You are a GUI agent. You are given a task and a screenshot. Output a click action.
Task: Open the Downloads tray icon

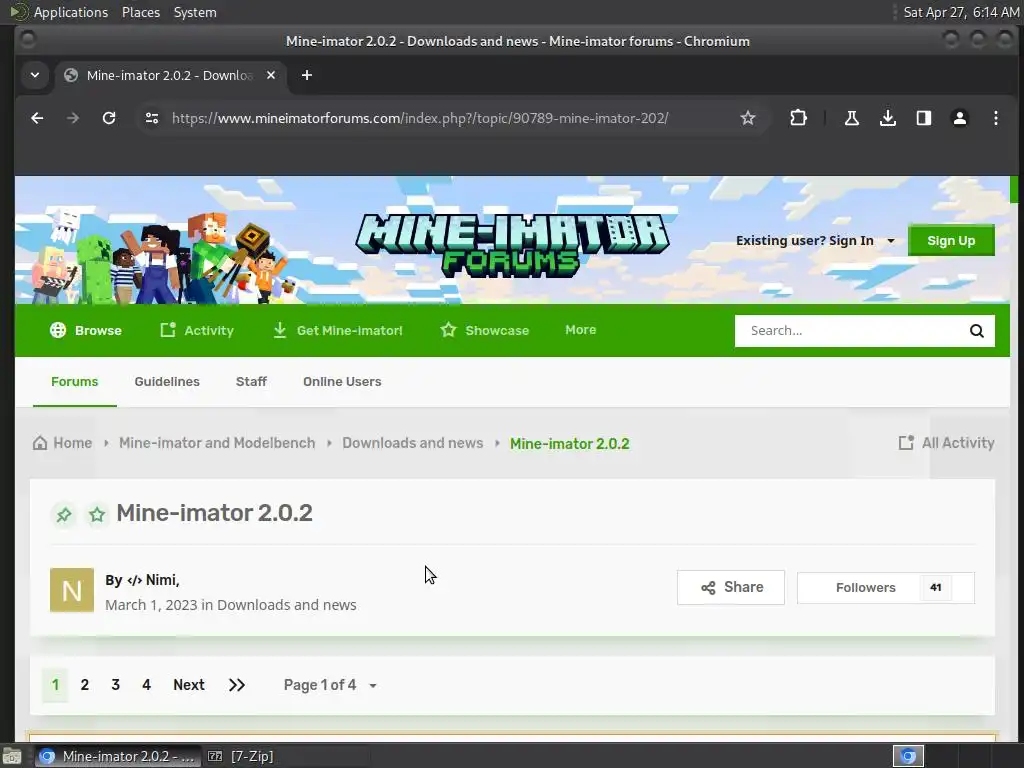[888, 118]
